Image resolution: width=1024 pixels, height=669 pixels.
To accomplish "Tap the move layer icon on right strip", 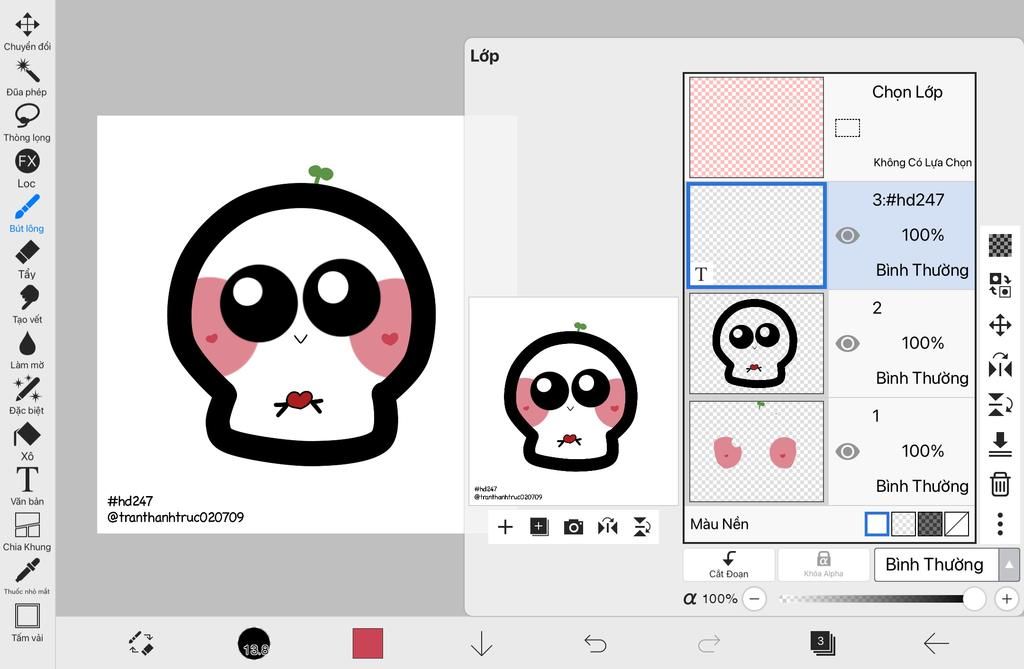I will click(x=1000, y=325).
